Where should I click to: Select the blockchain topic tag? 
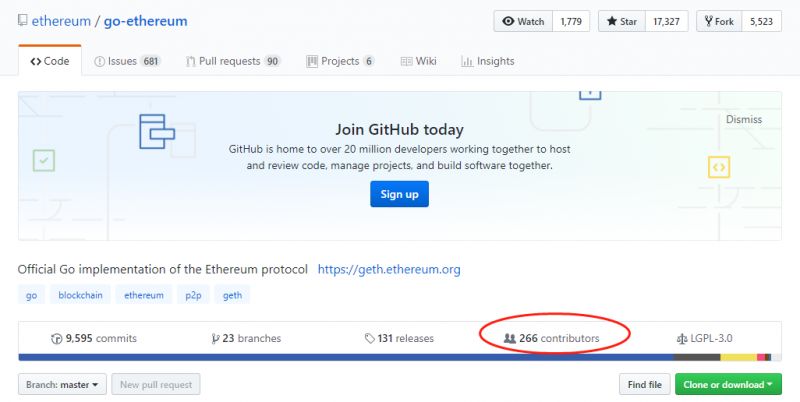pos(80,295)
